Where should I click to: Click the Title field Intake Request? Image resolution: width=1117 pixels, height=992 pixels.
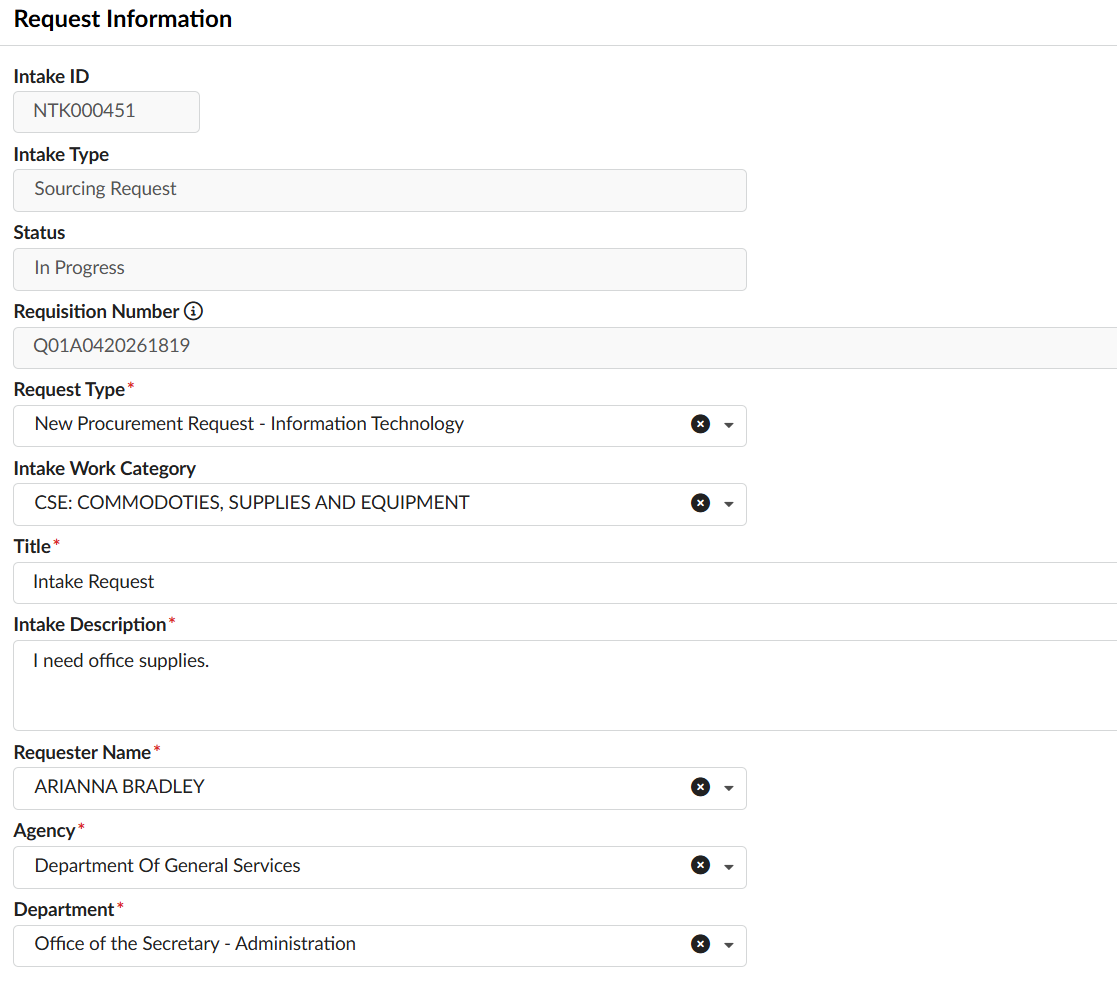click(x=565, y=583)
